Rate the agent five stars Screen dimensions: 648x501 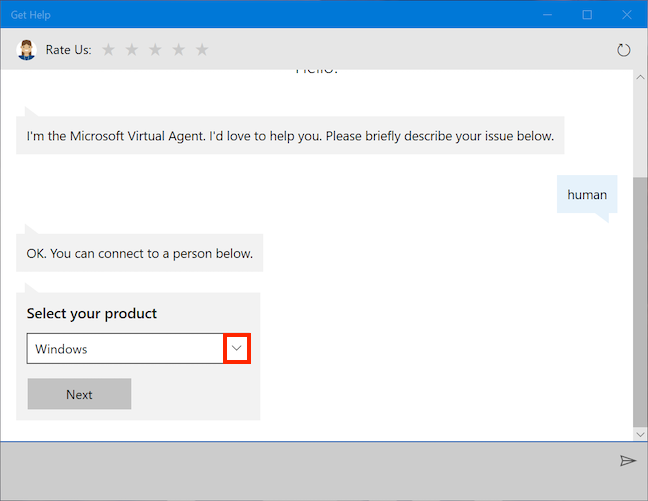click(202, 49)
